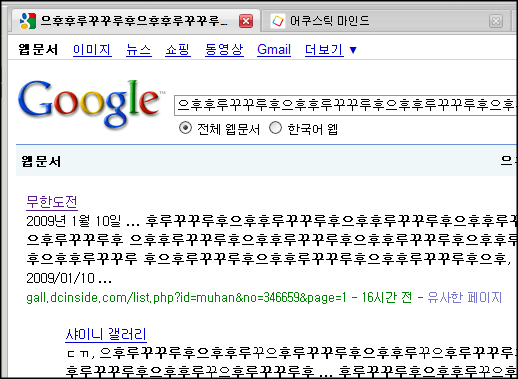Select the 한국어 웹 radio button
This screenshot has height=379, width=518.
pyautogui.click(x=275, y=128)
